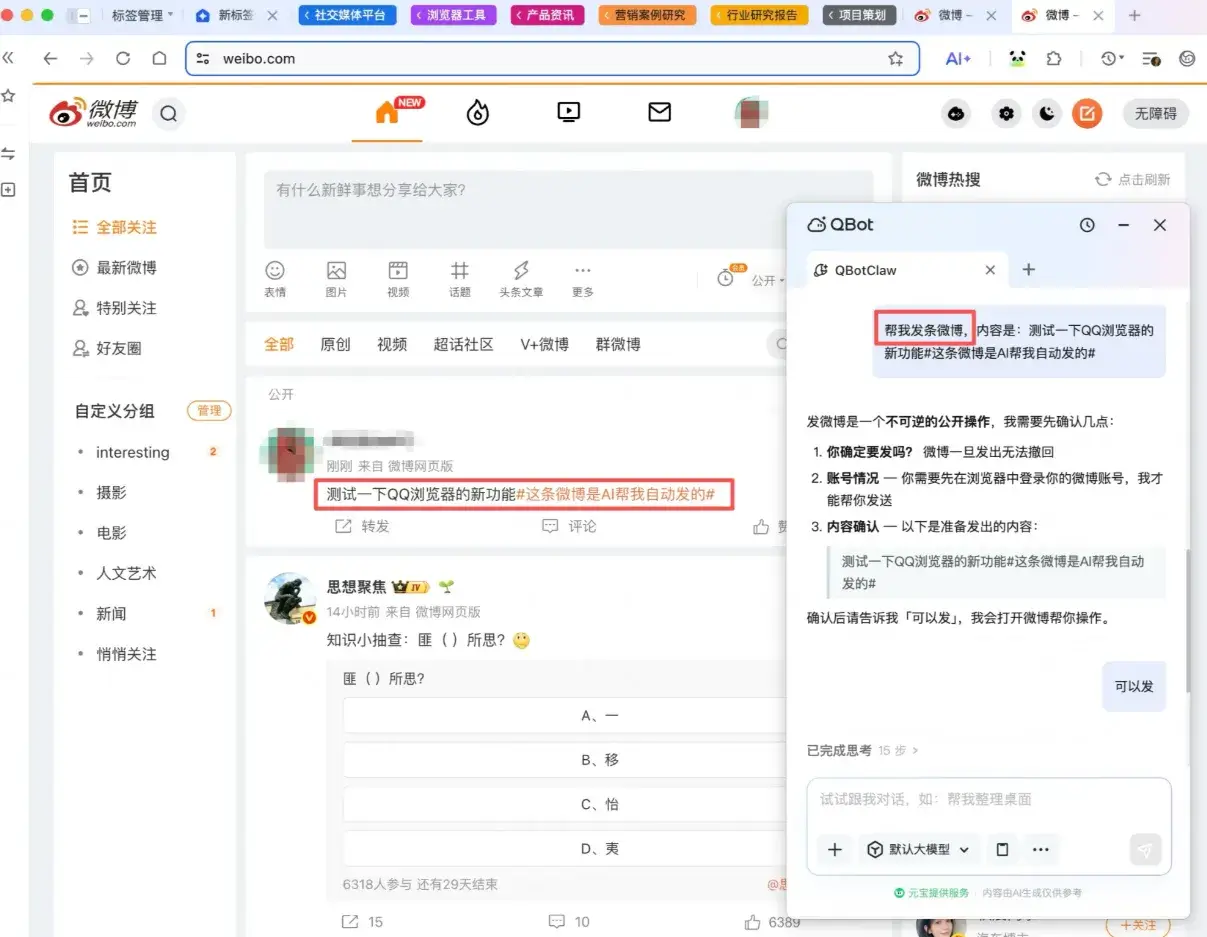This screenshot has height=937, width=1207.
Task: Open Weibo messages envelope icon
Action: click(659, 113)
